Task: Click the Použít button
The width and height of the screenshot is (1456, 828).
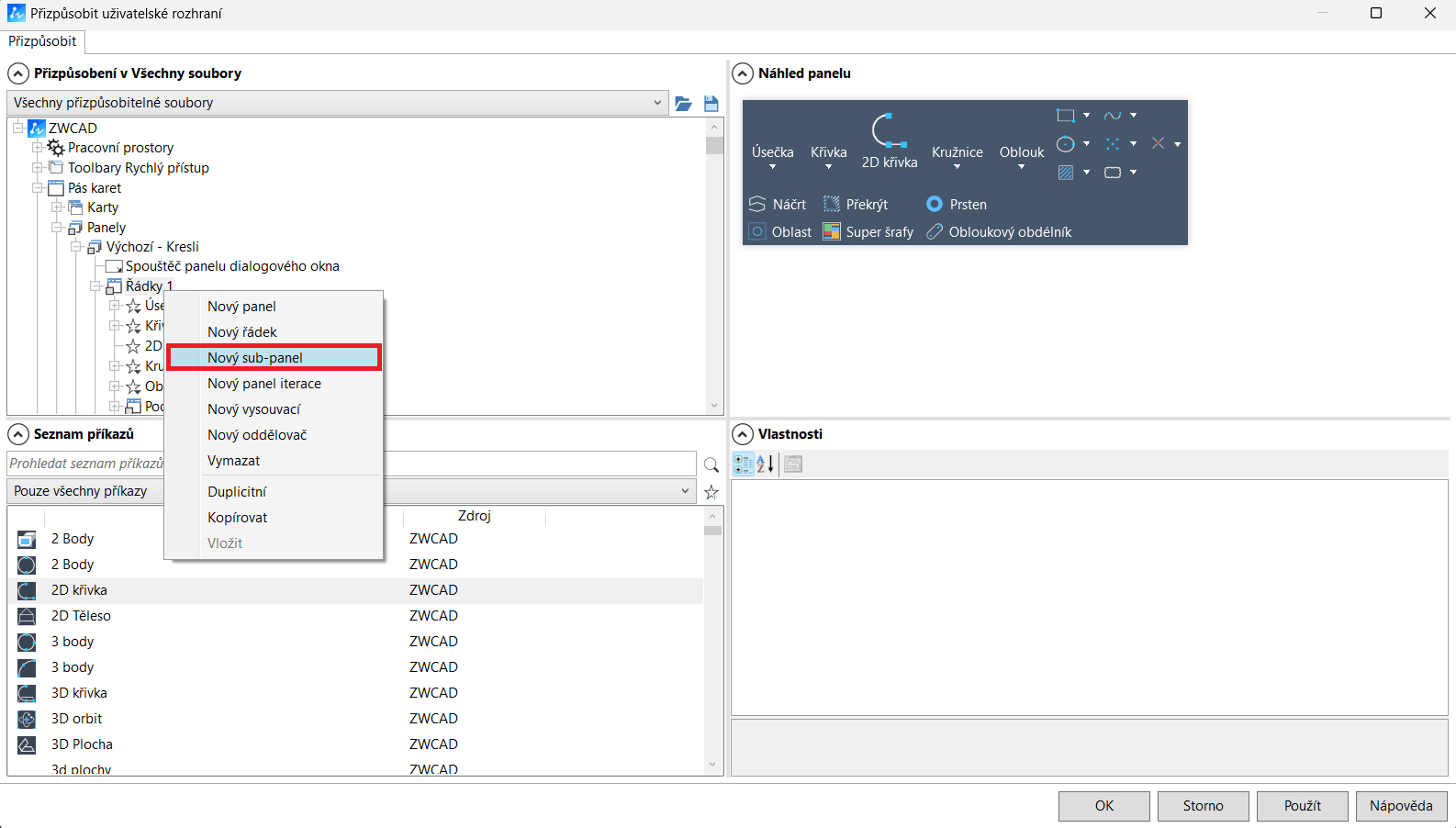Action: [1302, 806]
